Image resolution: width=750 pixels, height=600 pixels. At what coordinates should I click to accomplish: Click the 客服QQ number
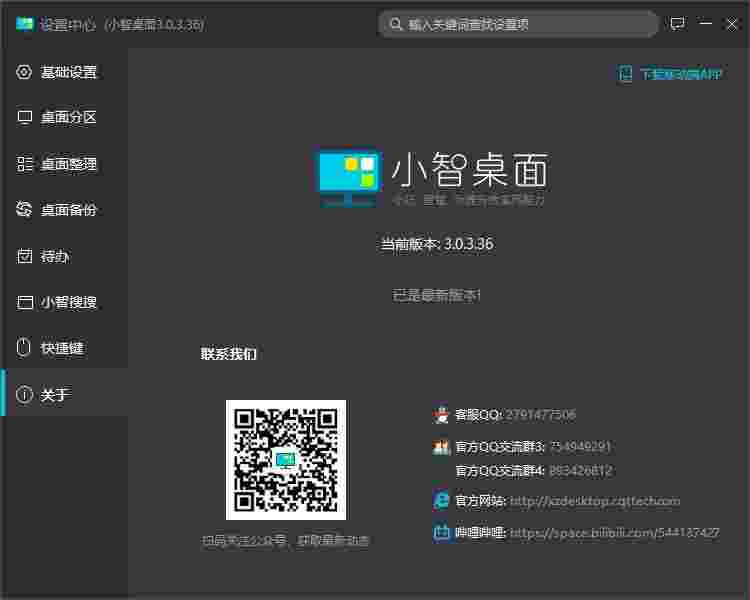pyautogui.click(x=540, y=414)
